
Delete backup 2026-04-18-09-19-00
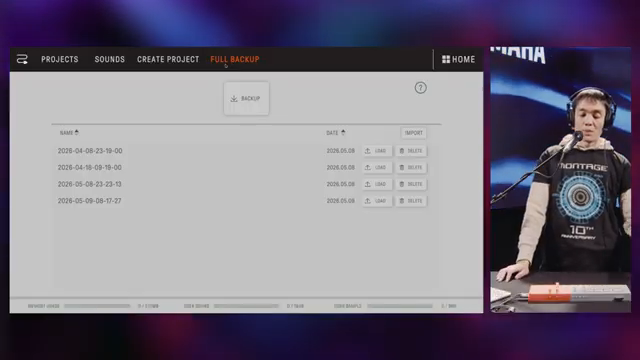click(411, 168)
